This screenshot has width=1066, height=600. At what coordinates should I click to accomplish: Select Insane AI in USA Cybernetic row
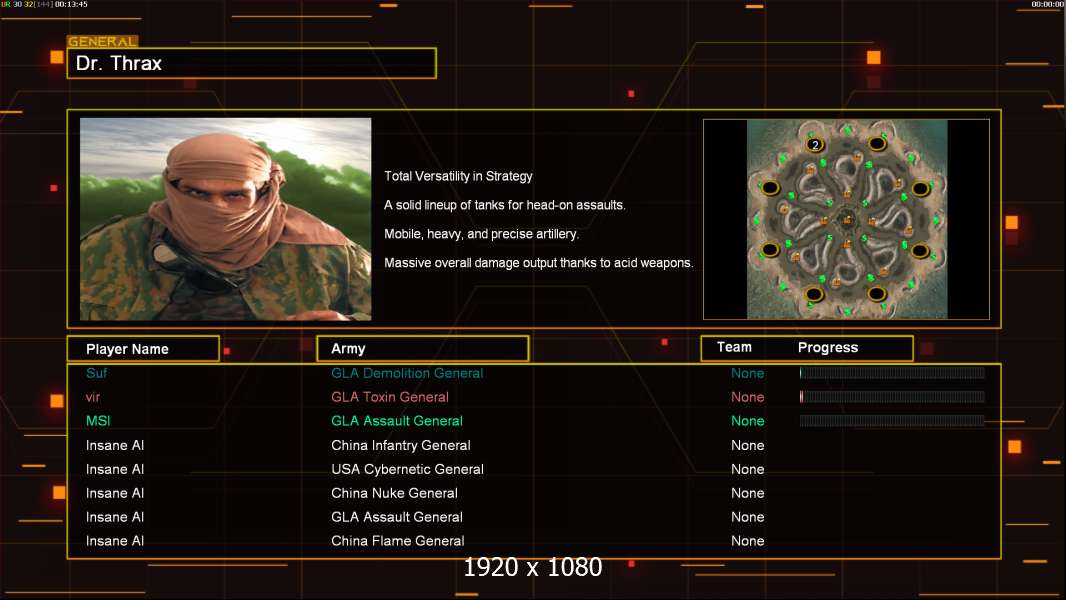(115, 469)
